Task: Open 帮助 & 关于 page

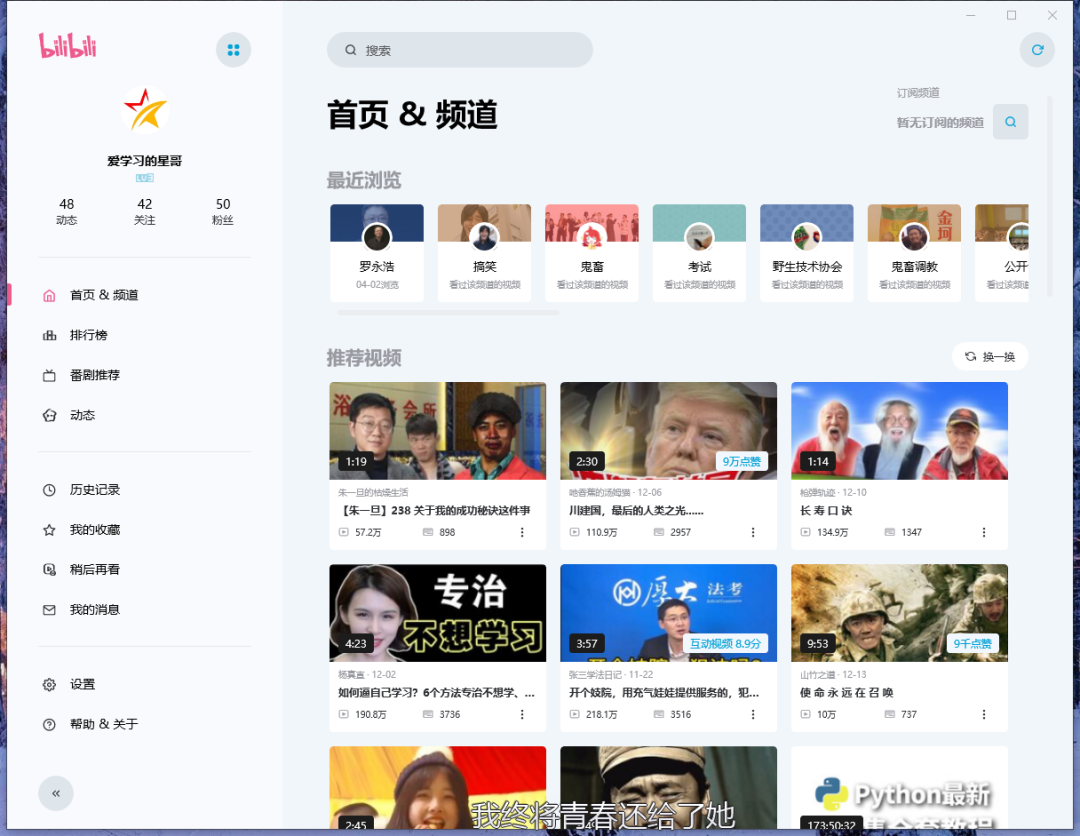Action: click(145, 724)
